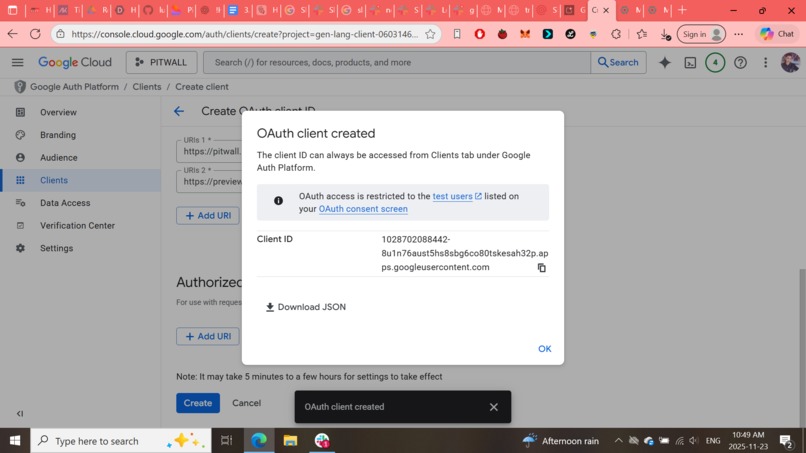Click the Google Cloud logo
This screenshot has width=806, height=453.
(75, 62)
